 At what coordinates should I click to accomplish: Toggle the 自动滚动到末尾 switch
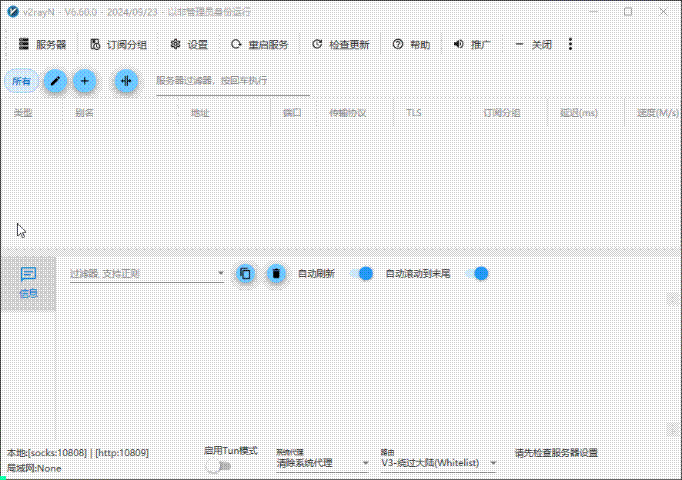click(x=476, y=273)
